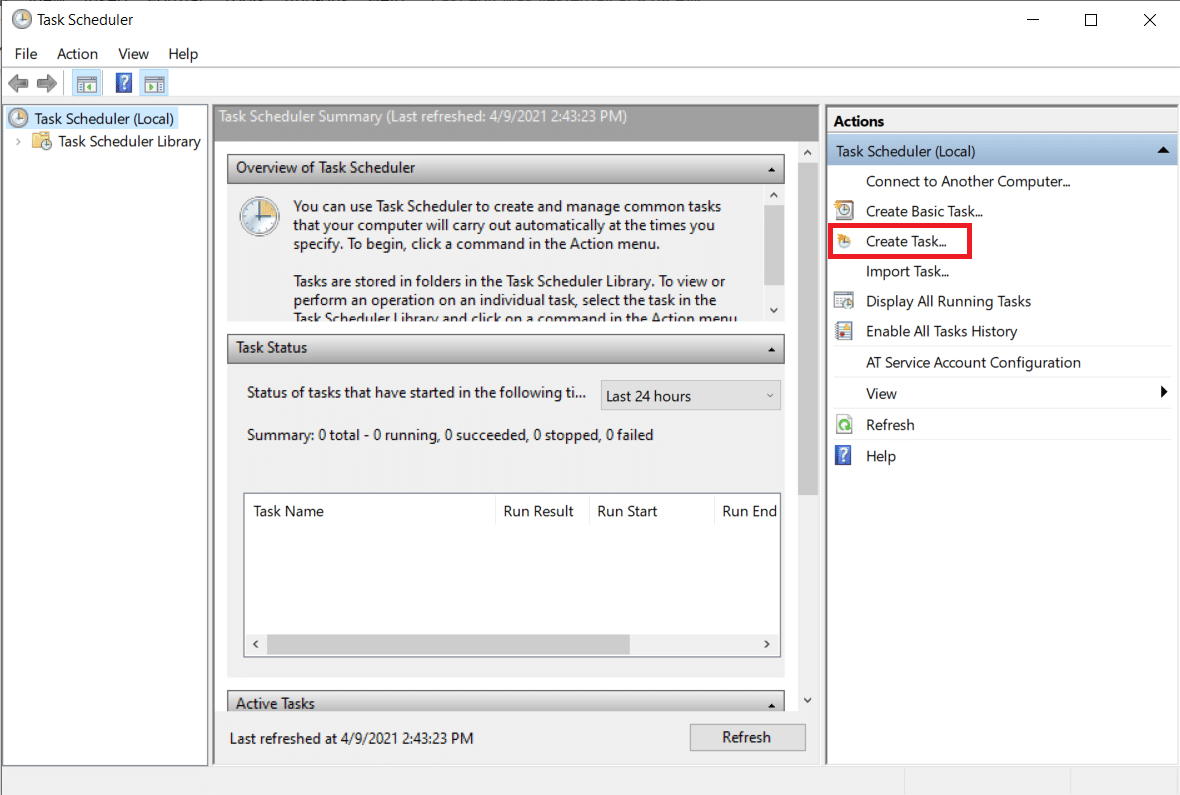Viewport: 1180px width, 795px height.
Task: Click the summary pane vertical scrollbar thumb
Action: pos(807,328)
